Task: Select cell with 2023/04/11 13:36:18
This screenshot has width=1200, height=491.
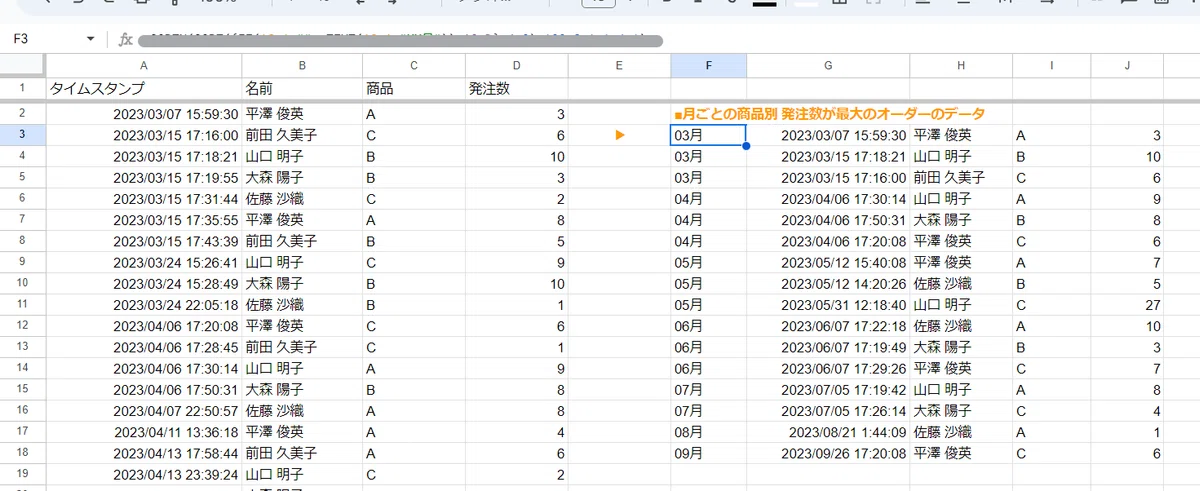Action: 144,432
